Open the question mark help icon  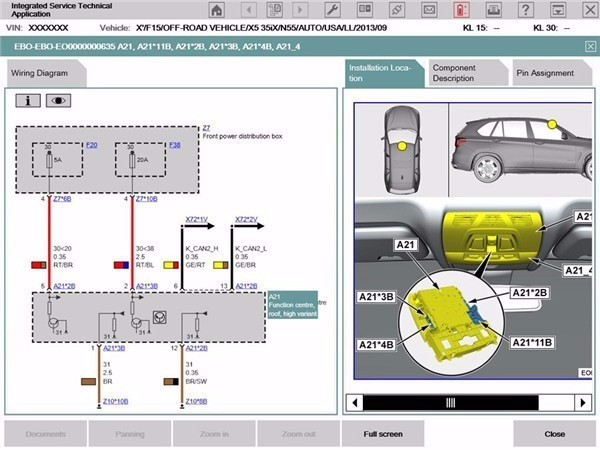click(525, 10)
